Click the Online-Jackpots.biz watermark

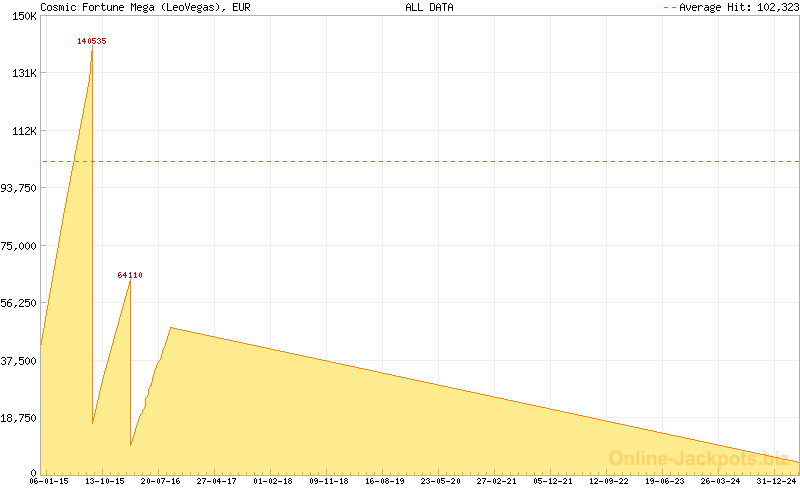pyautogui.click(x=698, y=458)
